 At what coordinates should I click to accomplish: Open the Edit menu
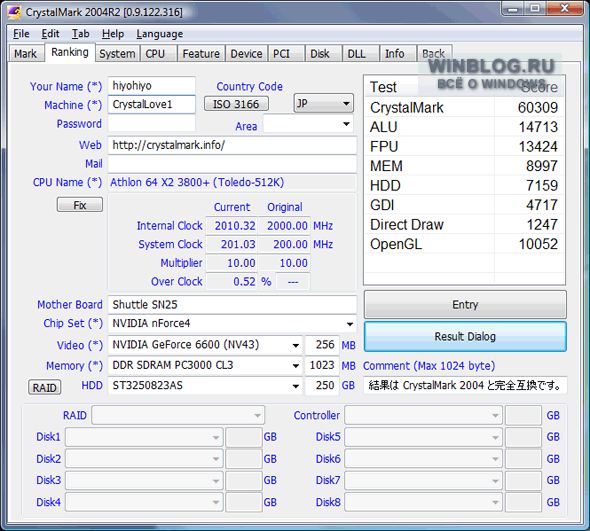(x=50, y=34)
